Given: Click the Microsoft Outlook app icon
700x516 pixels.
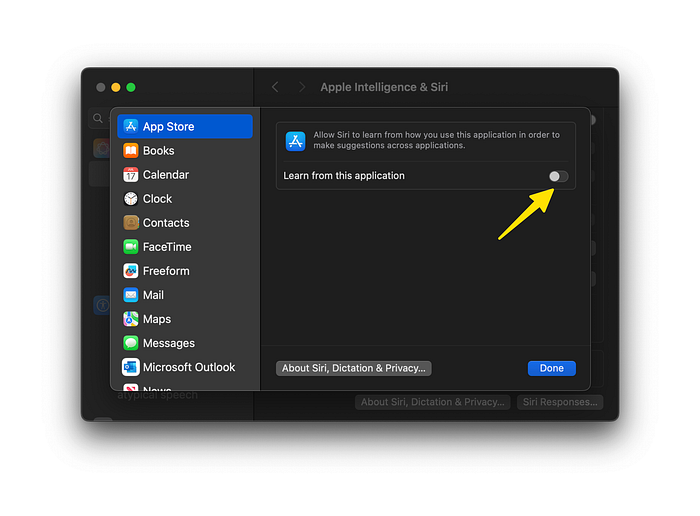Looking at the screenshot, I should (131, 367).
